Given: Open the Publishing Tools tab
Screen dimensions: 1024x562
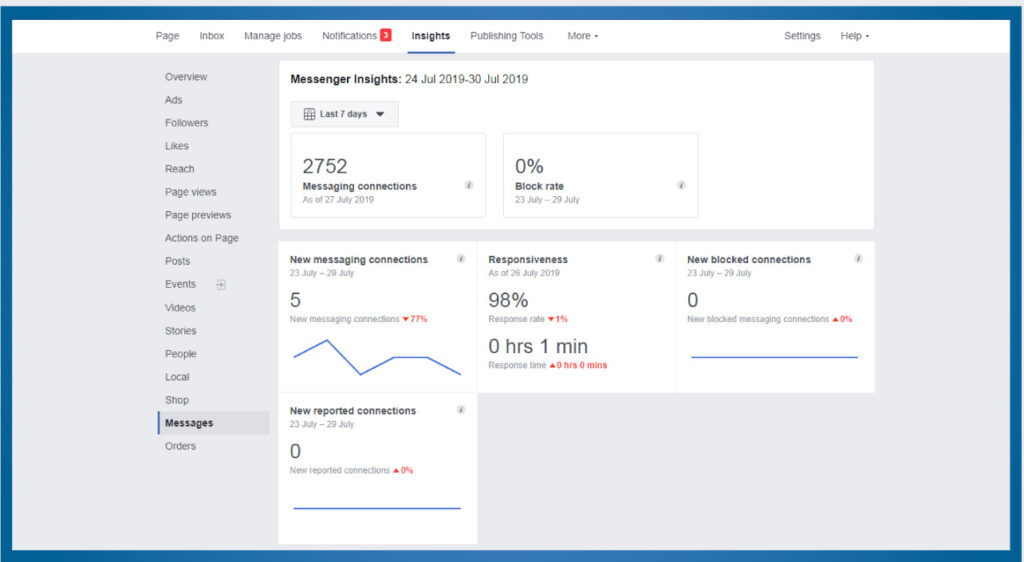Looking at the screenshot, I should pos(507,36).
